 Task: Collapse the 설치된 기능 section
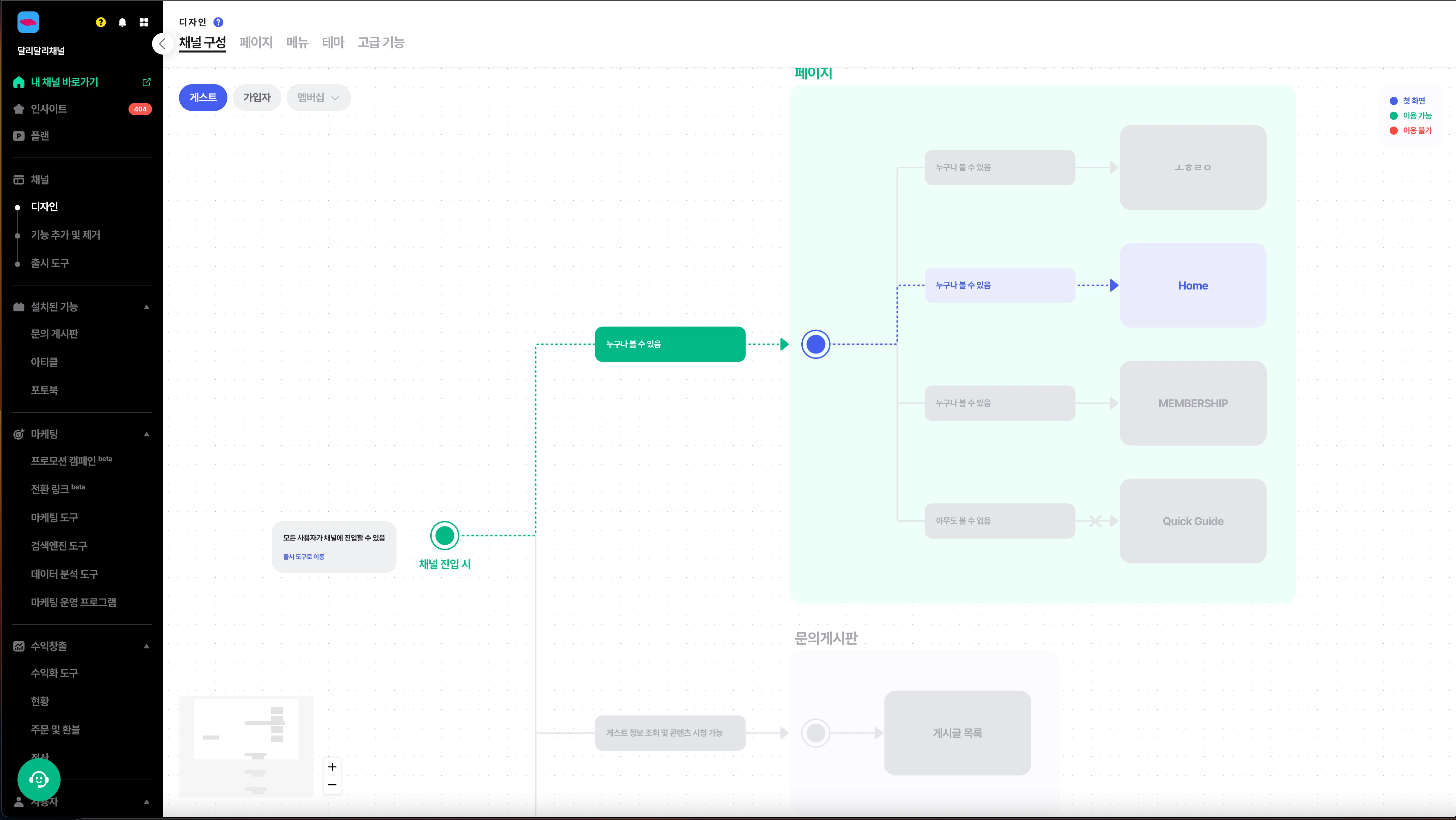tap(146, 307)
